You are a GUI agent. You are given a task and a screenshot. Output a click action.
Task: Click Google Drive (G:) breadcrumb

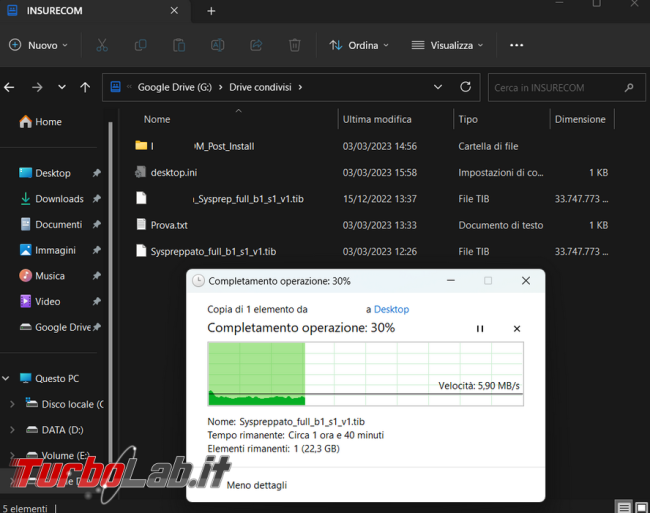(x=175, y=87)
